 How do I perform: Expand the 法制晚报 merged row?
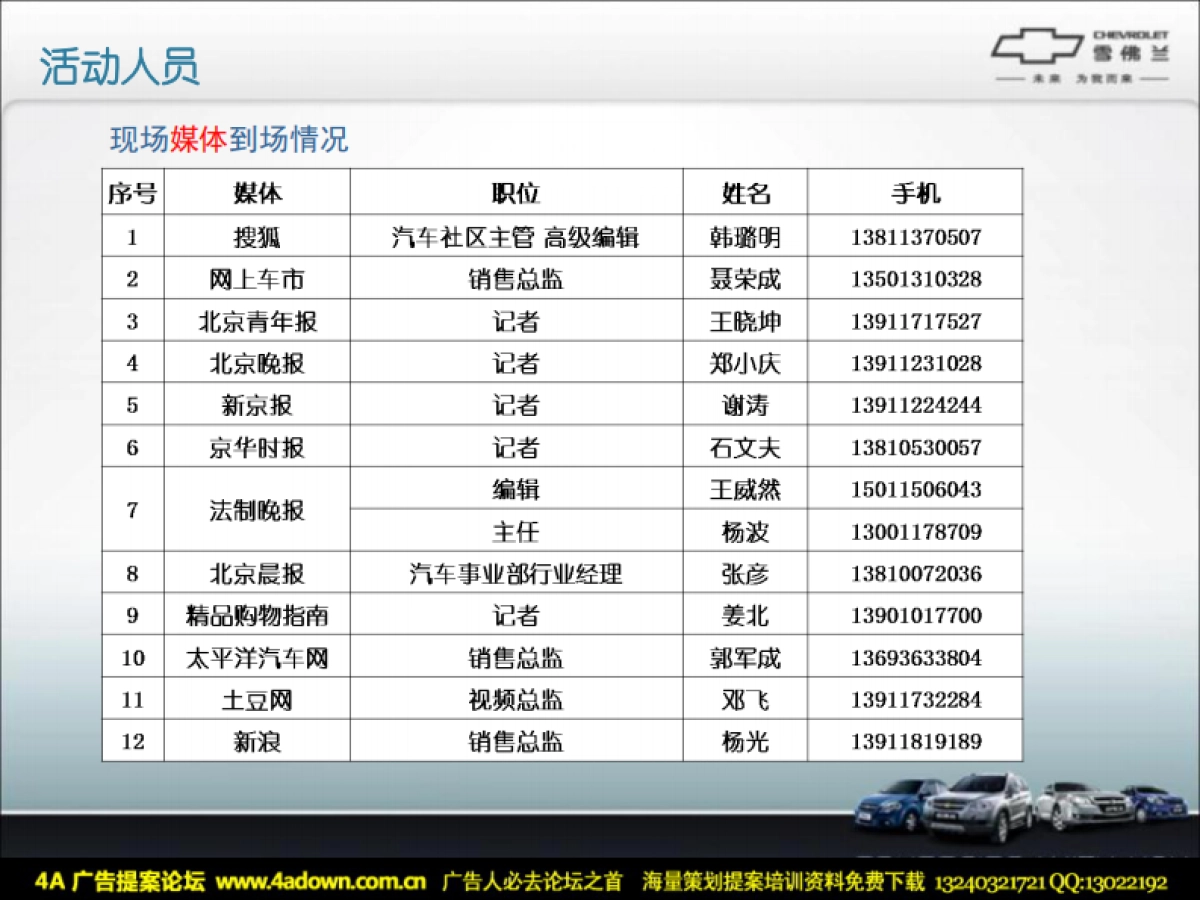tap(255, 510)
